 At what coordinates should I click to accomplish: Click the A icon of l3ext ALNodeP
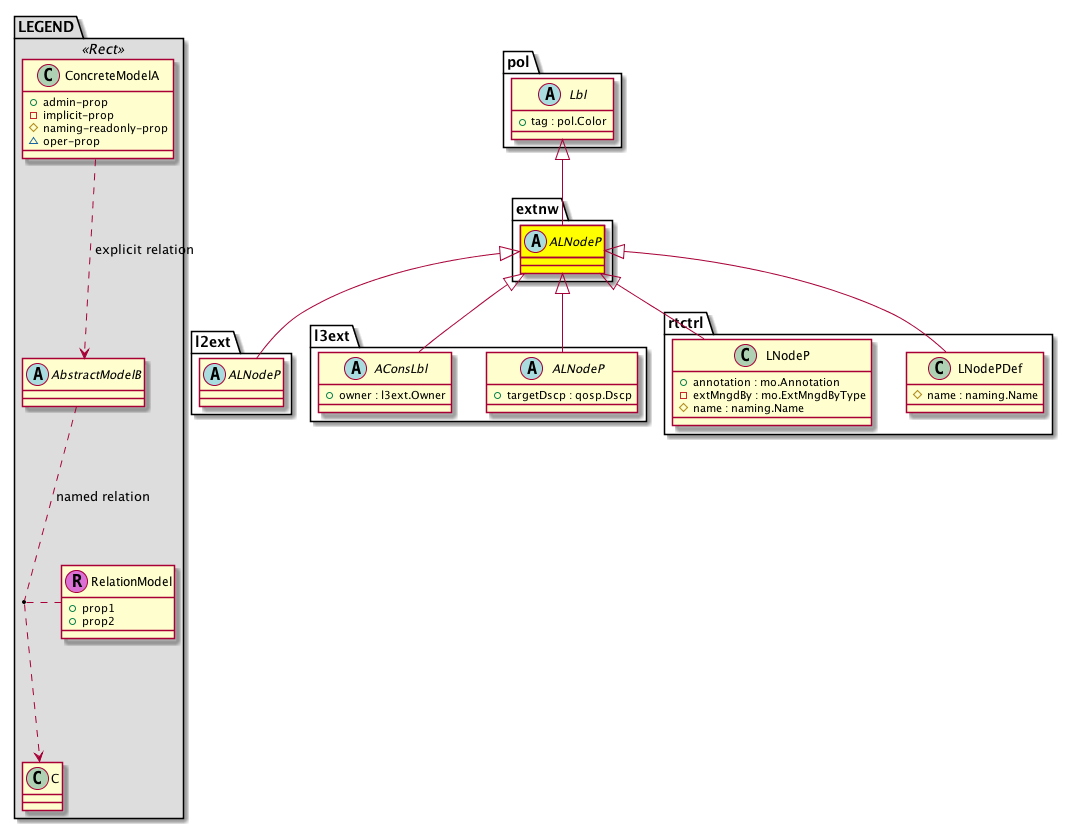tap(503, 368)
